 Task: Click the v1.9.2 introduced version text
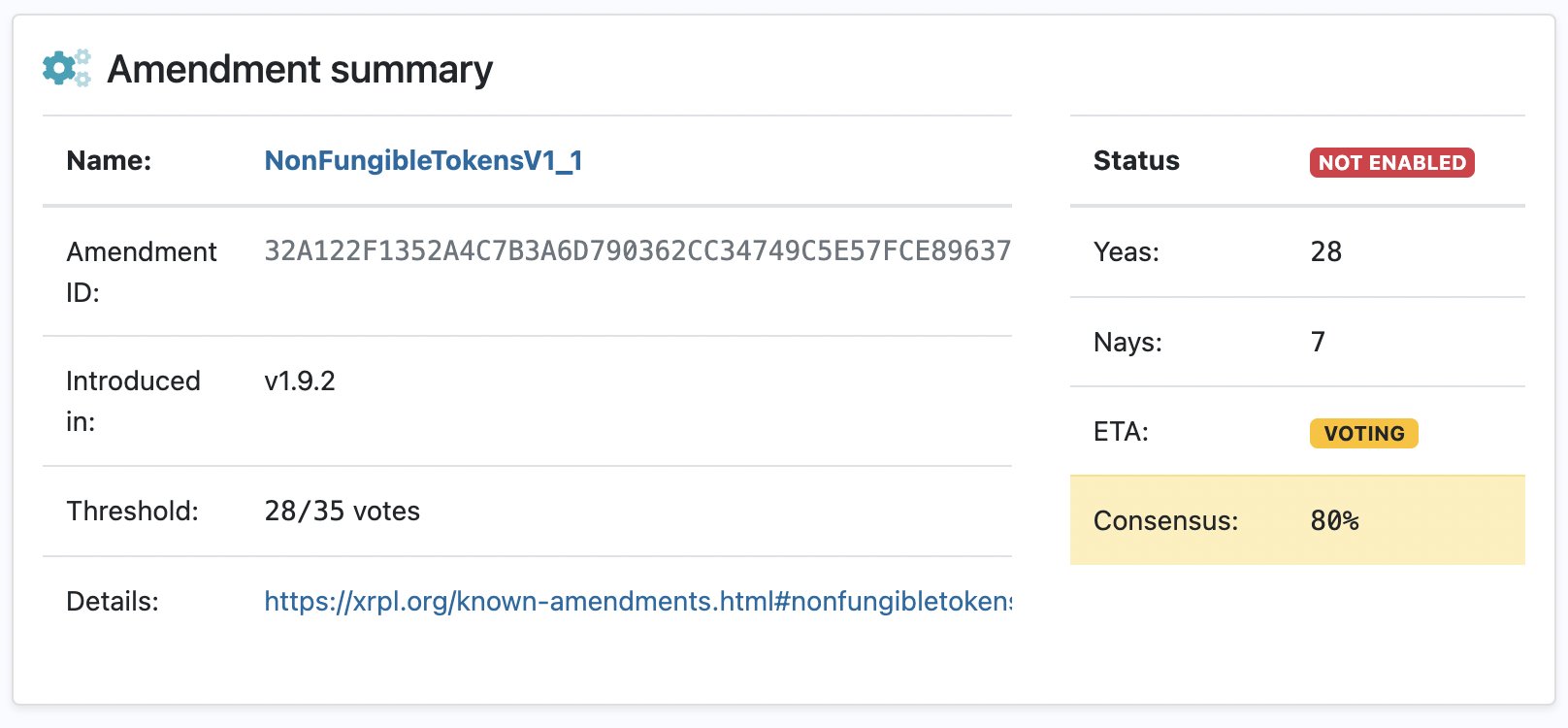coord(299,381)
